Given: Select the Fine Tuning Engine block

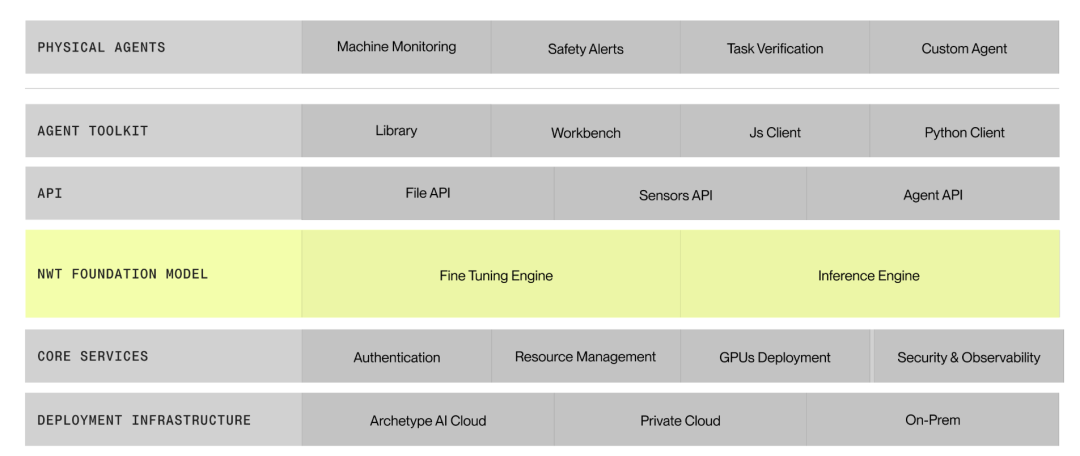Looking at the screenshot, I should pyautogui.click(x=491, y=274).
